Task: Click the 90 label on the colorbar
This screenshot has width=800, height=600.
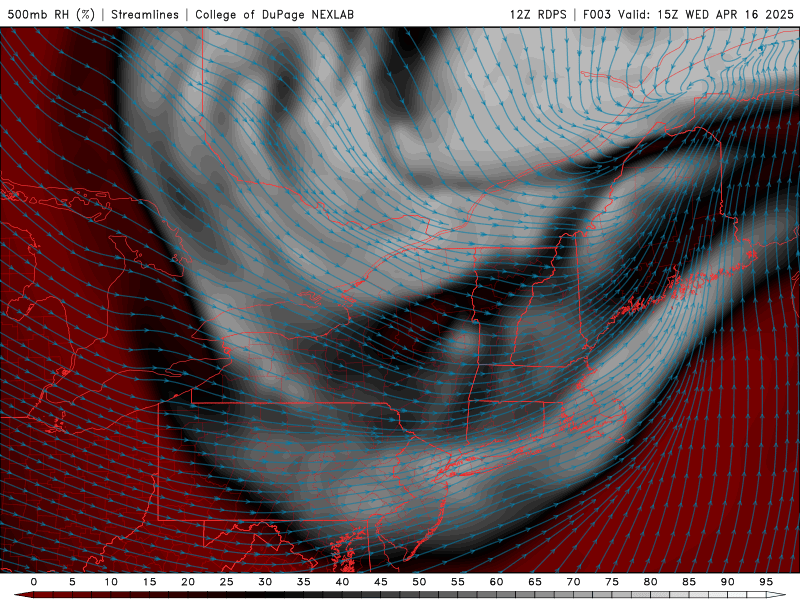Action: click(728, 582)
